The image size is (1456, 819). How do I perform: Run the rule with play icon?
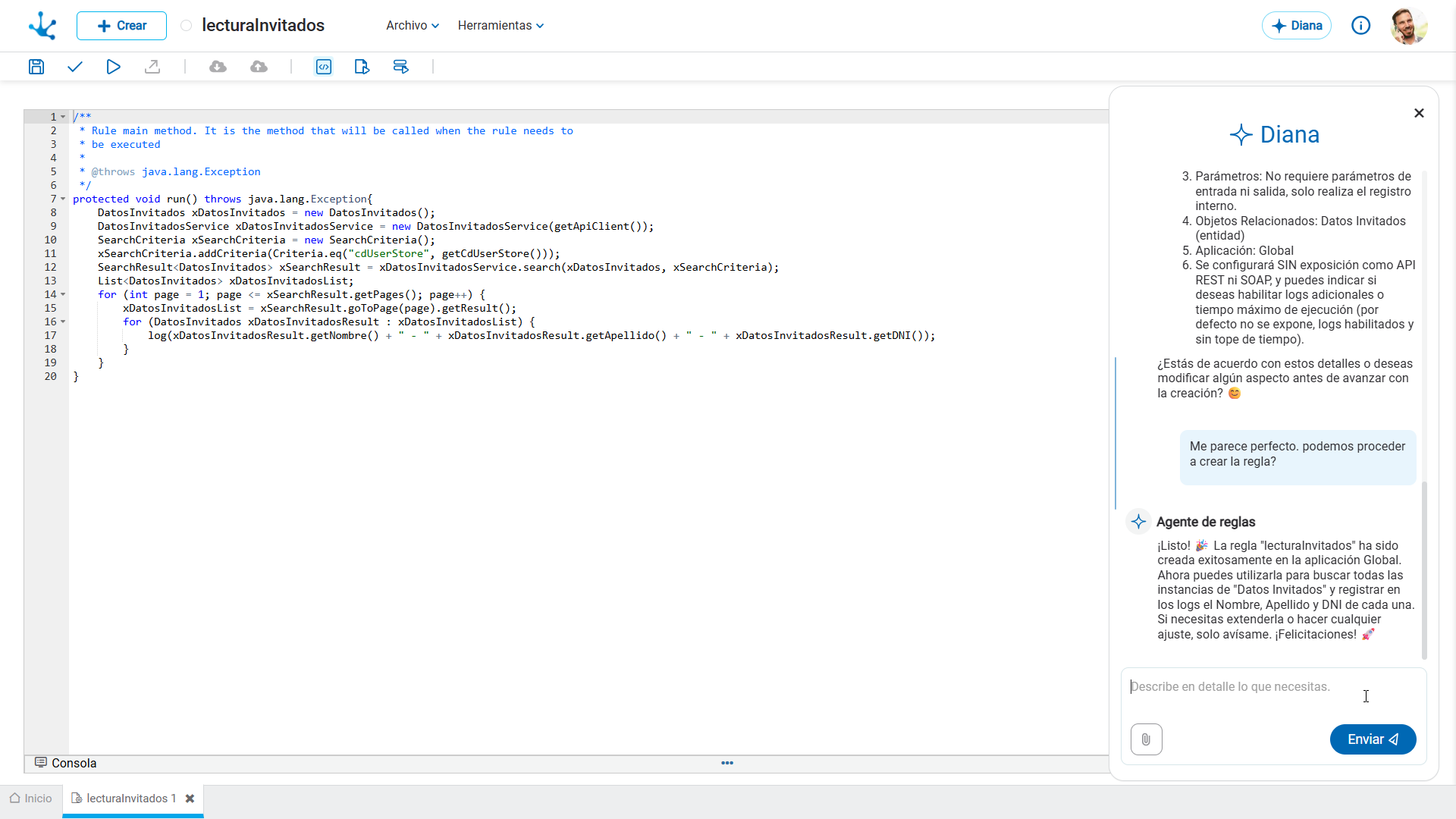click(x=113, y=67)
